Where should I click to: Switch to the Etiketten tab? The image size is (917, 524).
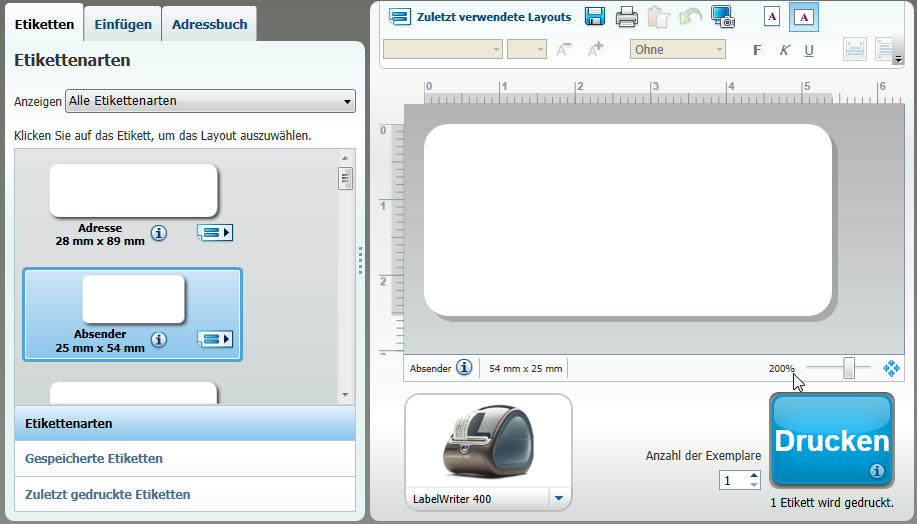44,24
